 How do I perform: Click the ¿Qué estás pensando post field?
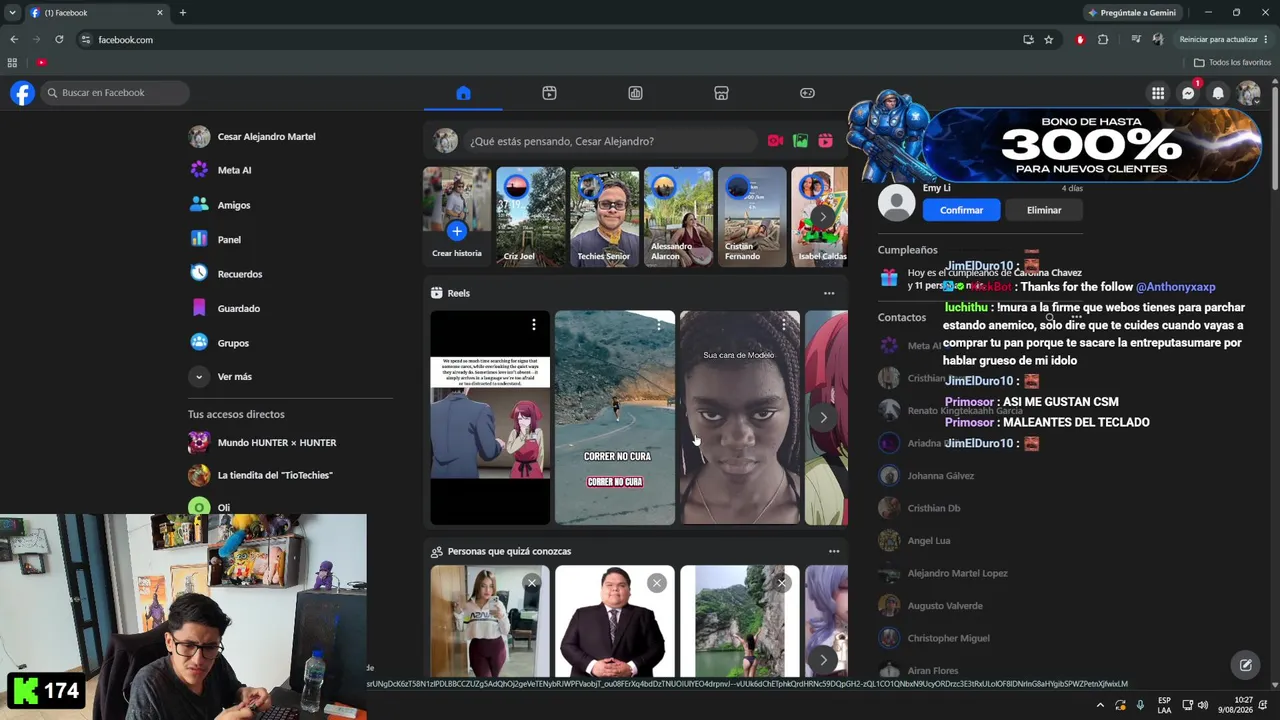(x=610, y=141)
